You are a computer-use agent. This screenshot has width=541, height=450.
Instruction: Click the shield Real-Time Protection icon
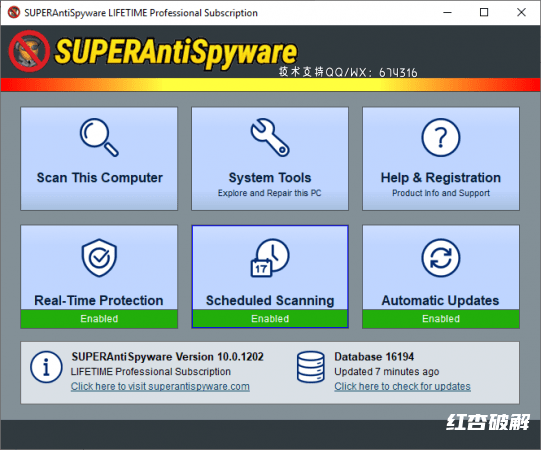(x=99, y=257)
